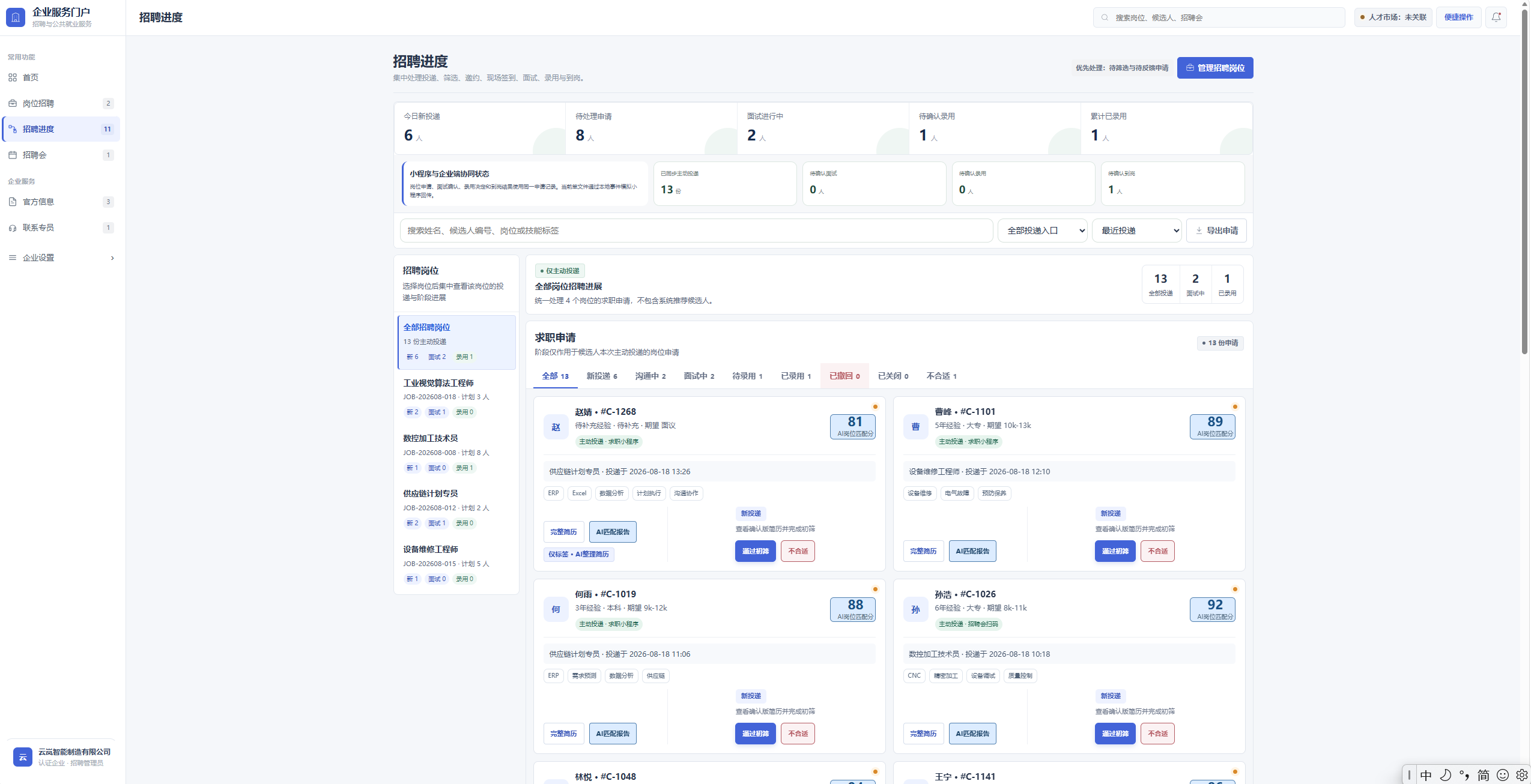Viewport: 1531px width, 784px height.
Task: Click 赵靖 candidate avatar
Action: pos(556,427)
